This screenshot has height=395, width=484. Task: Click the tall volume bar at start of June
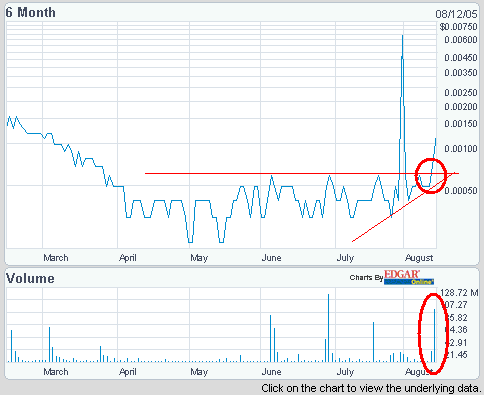coord(270,338)
